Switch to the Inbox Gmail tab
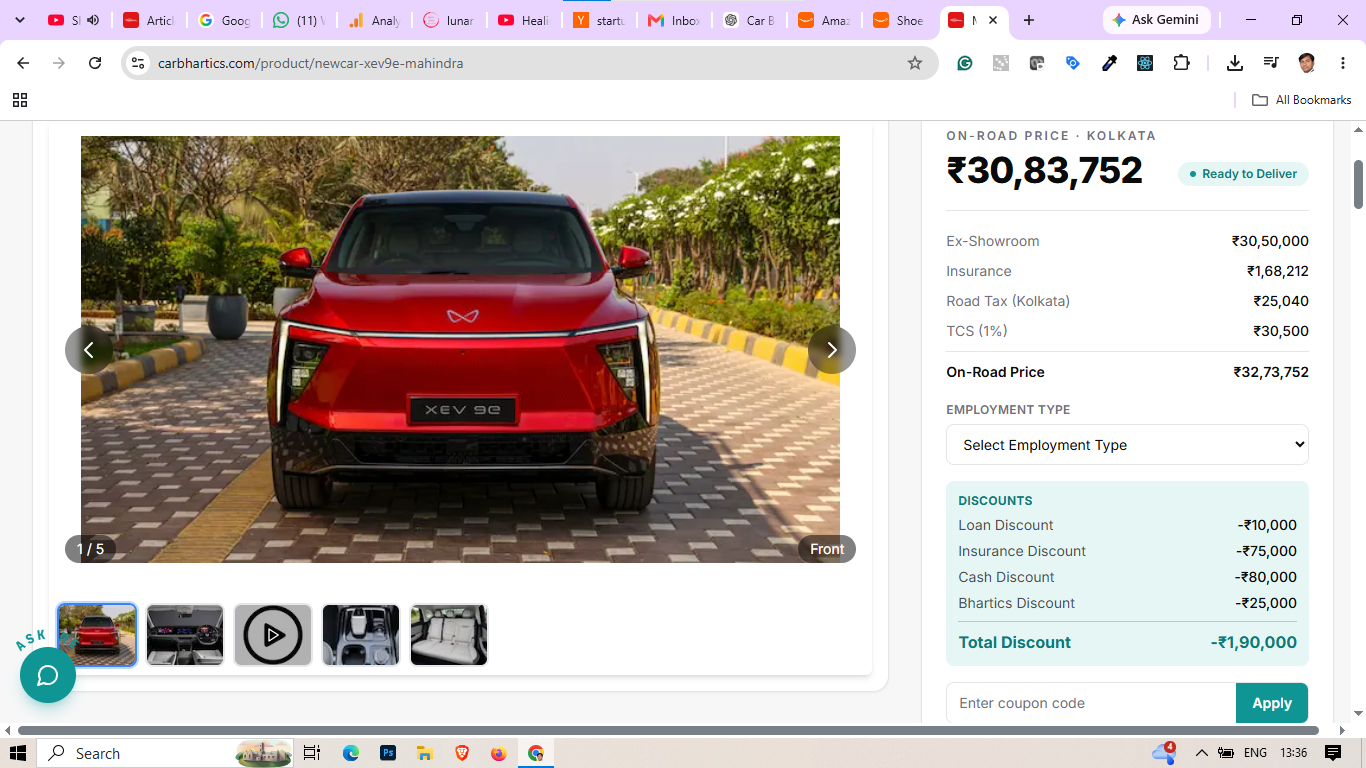This screenshot has width=1366, height=768. point(675,20)
